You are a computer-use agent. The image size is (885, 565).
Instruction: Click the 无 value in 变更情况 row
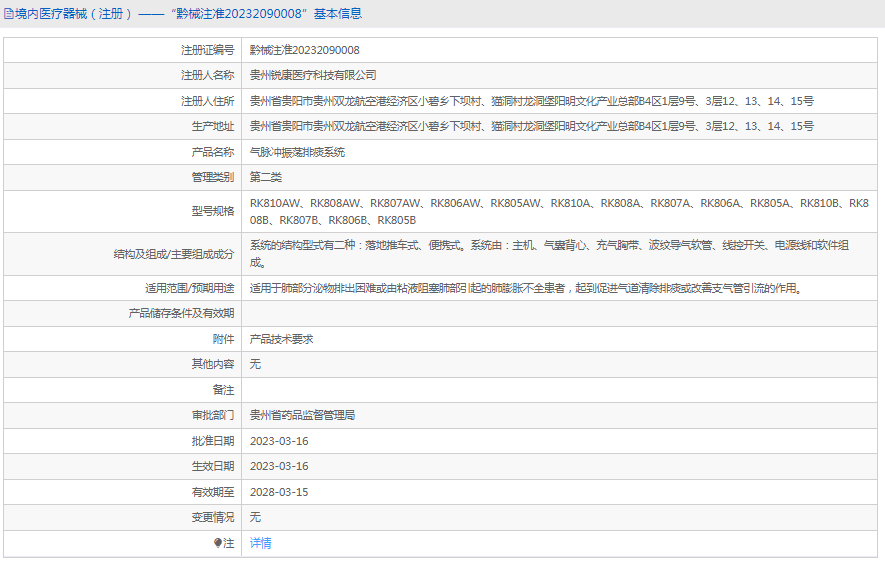pyautogui.click(x=255, y=517)
